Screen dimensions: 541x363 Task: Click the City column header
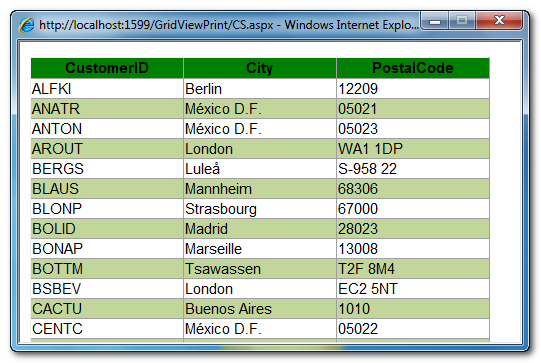click(260, 68)
